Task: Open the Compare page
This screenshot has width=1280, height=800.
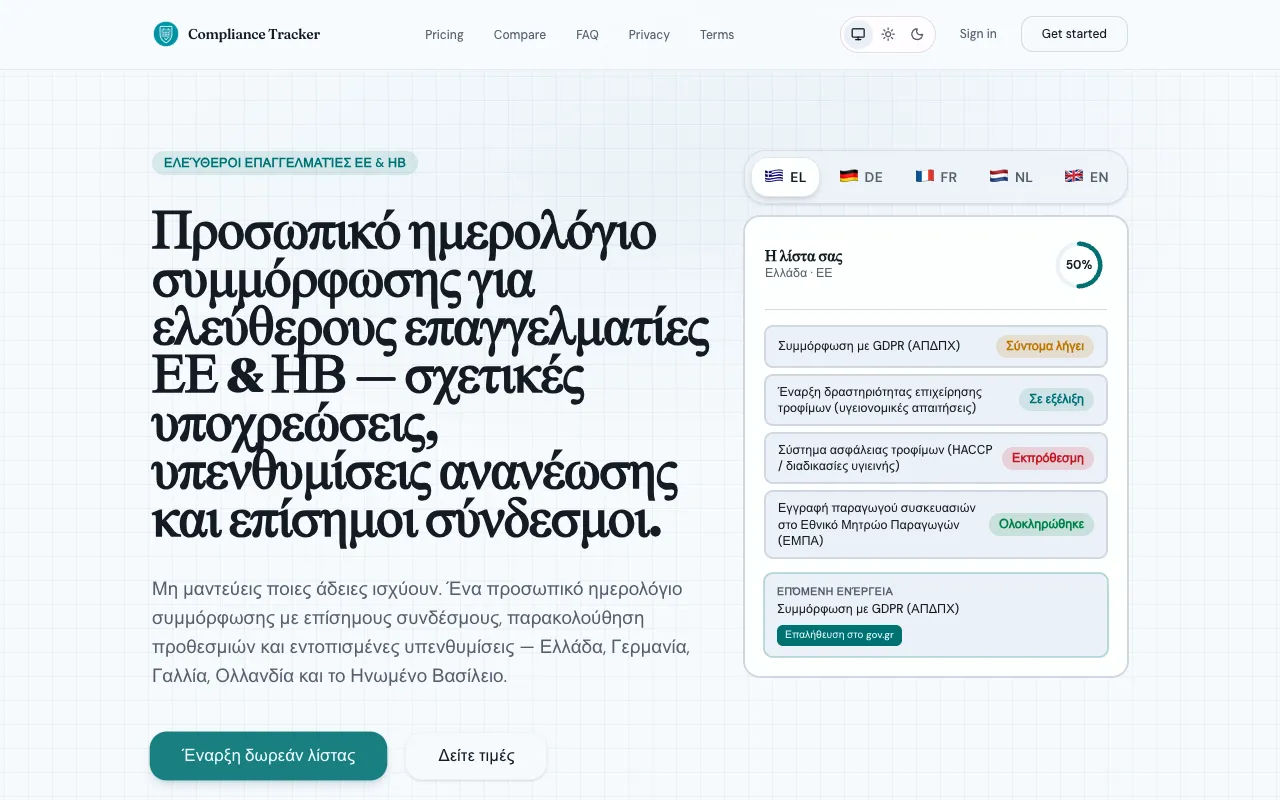Action: point(520,35)
